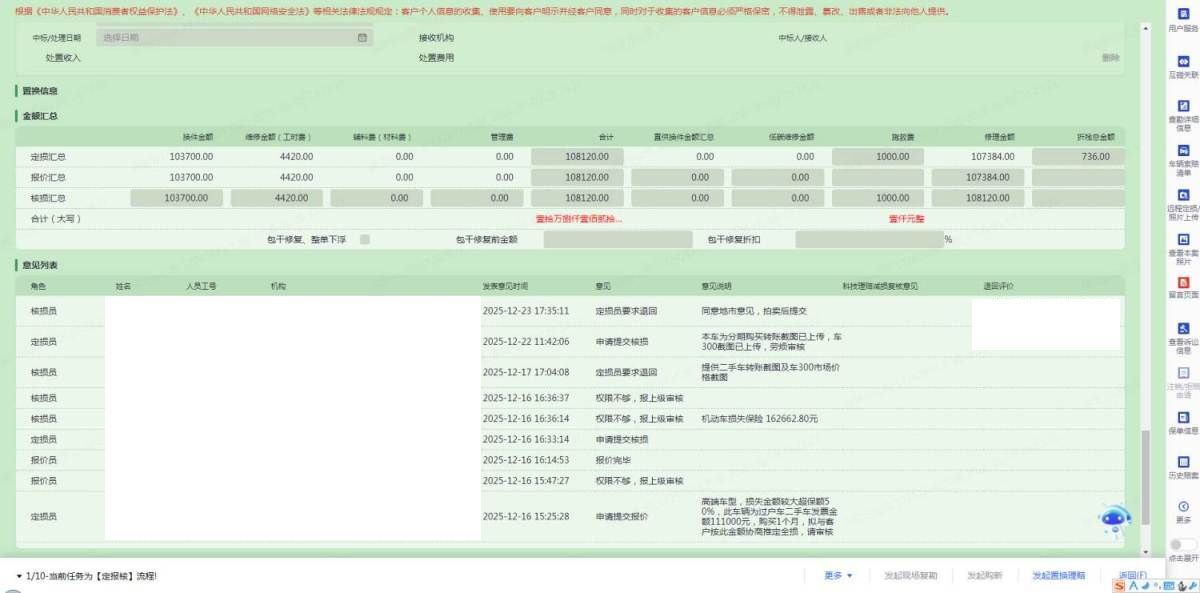
Task: Click the 返回(F) button
Action: click(x=1132, y=576)
